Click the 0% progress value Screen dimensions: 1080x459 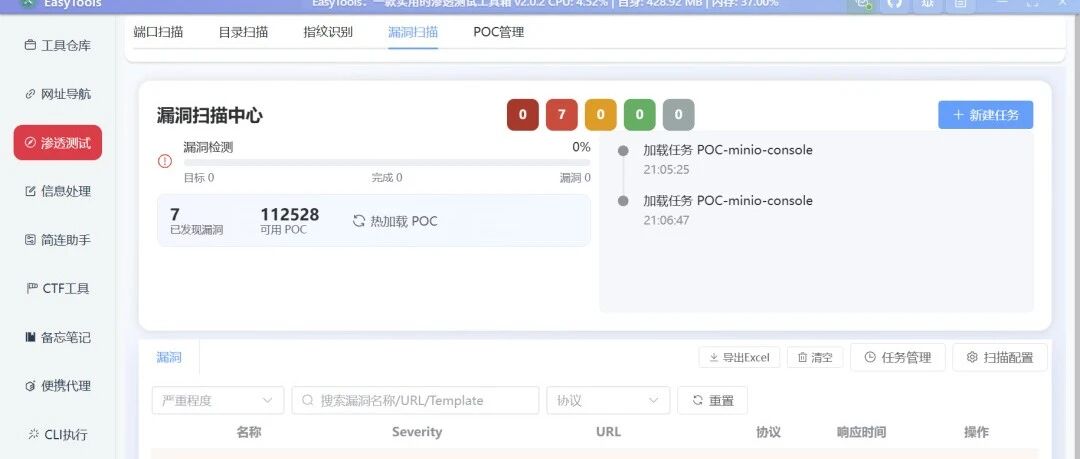[581, 147]
